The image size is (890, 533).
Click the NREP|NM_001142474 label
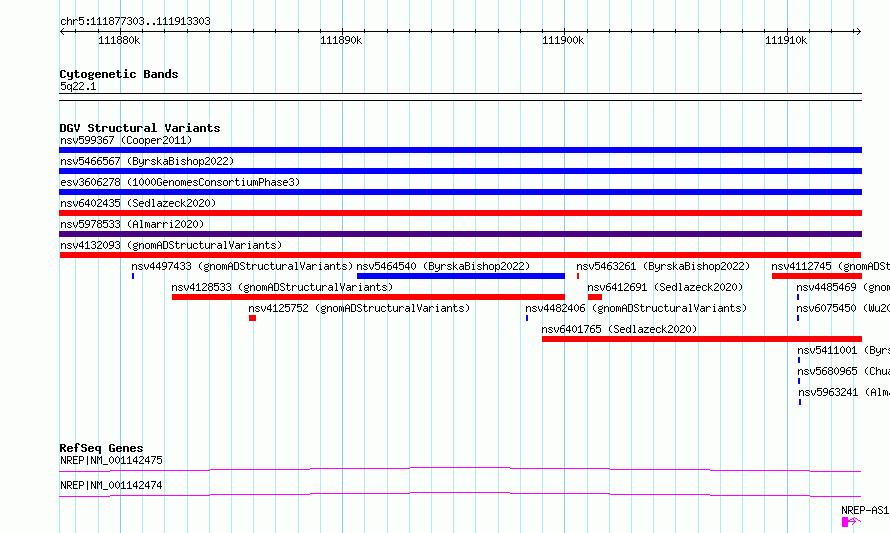(111, 485)
